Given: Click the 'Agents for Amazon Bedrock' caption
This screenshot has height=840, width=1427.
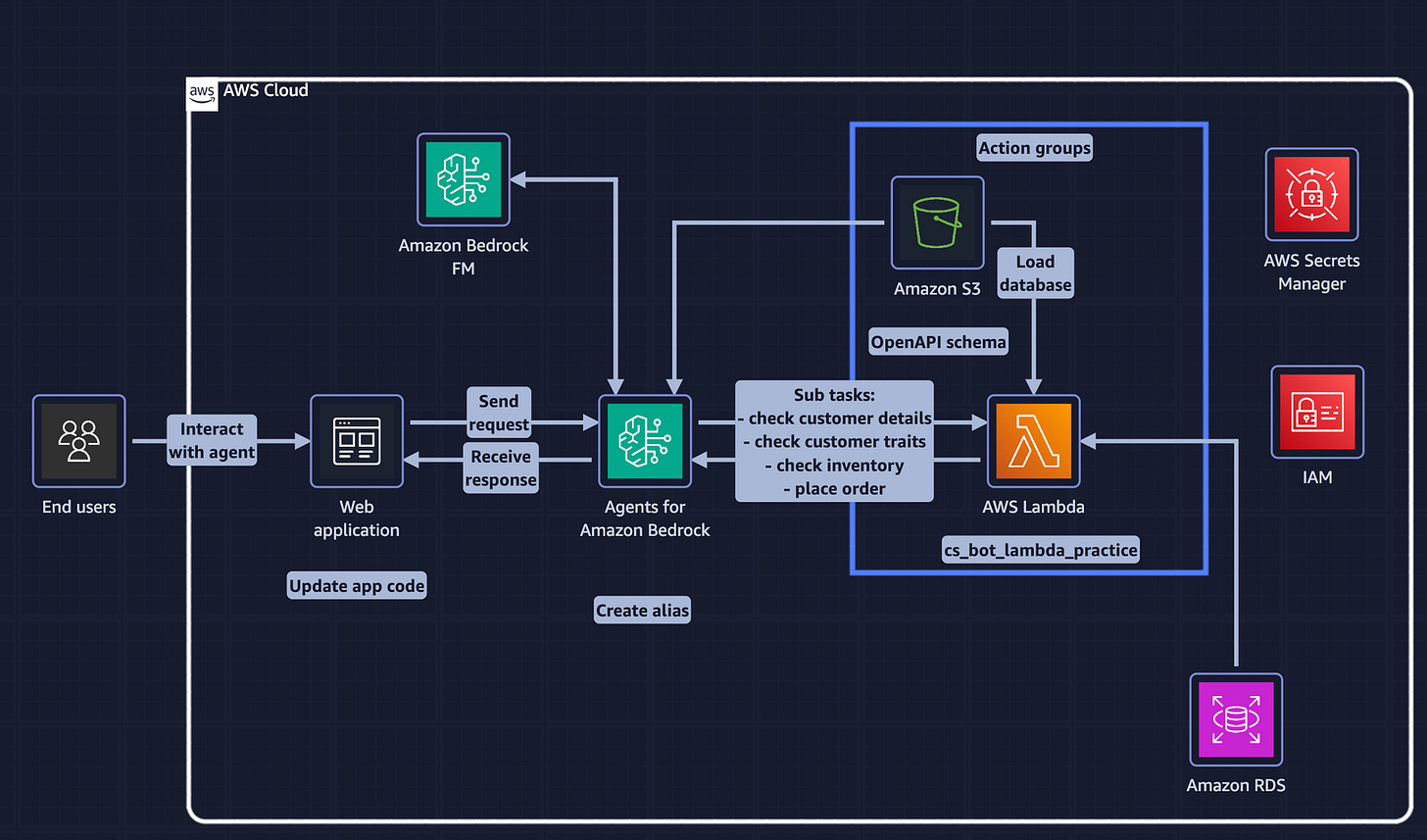Looking at the screenshot, I should tap(645, 519).
